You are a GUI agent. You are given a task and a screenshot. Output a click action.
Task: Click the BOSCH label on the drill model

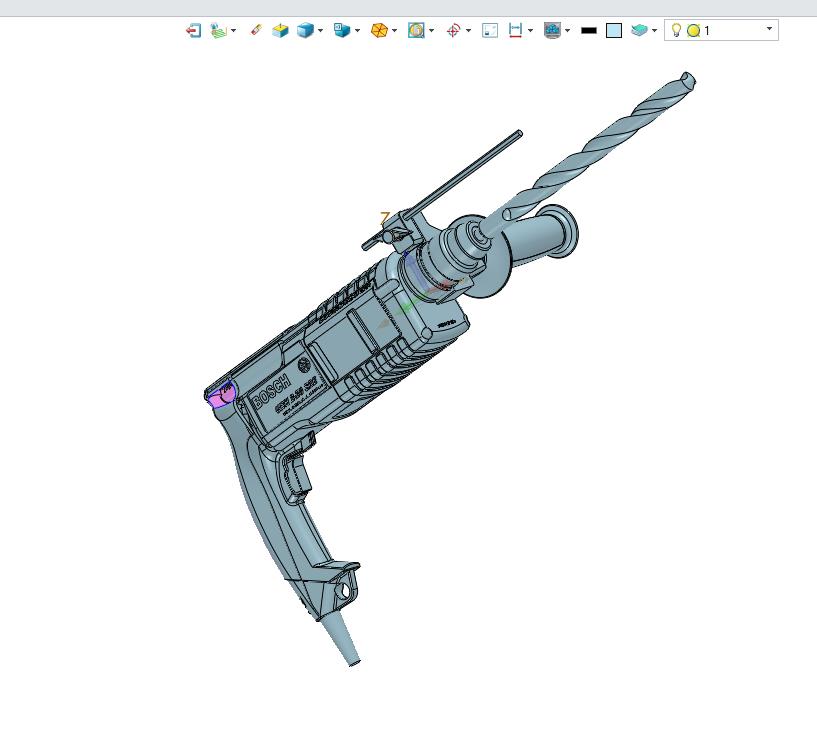click(x=271, y=392)
